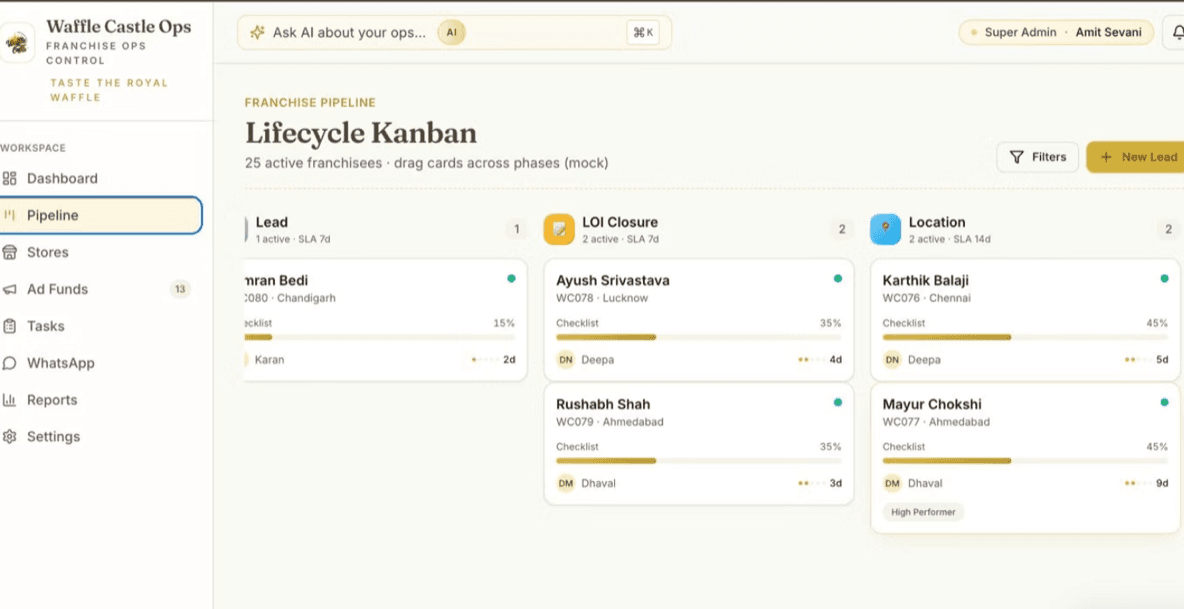This screenshot has width=1184, height=609.
Task: Click the Ask AI search field
Action: coord(454,32)
